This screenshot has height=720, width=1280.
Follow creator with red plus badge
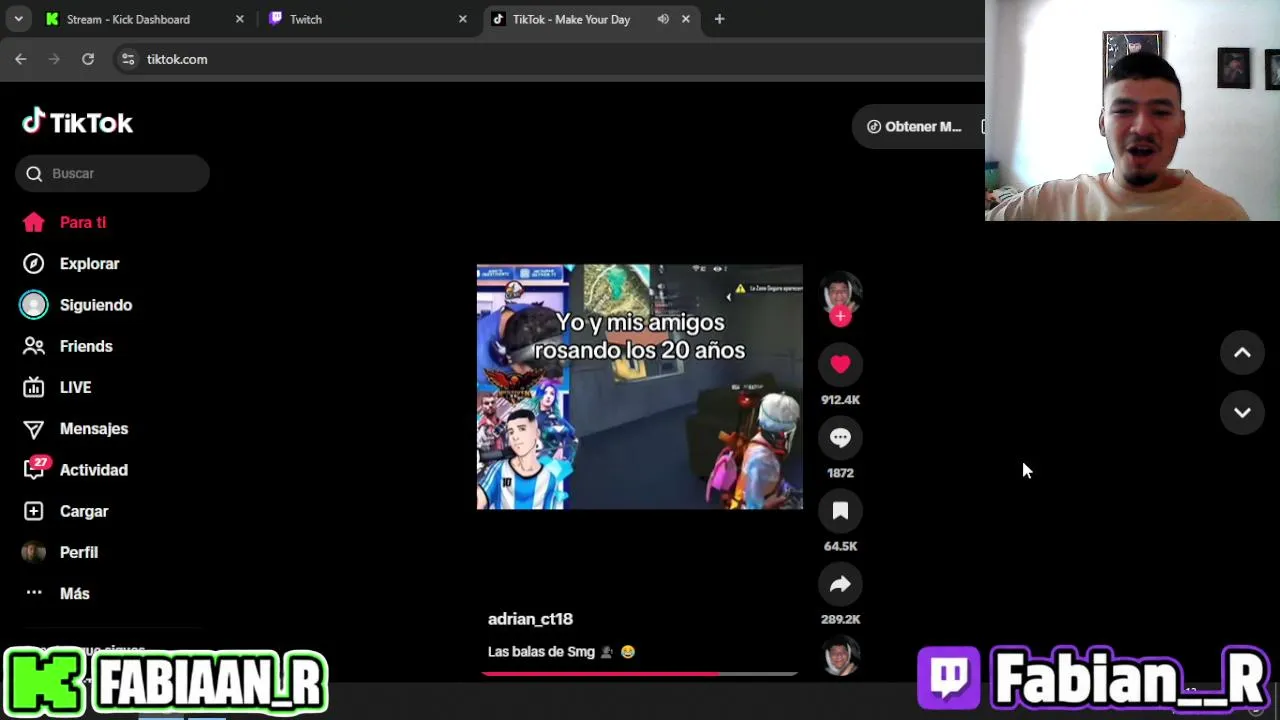[x=840, y=316]
